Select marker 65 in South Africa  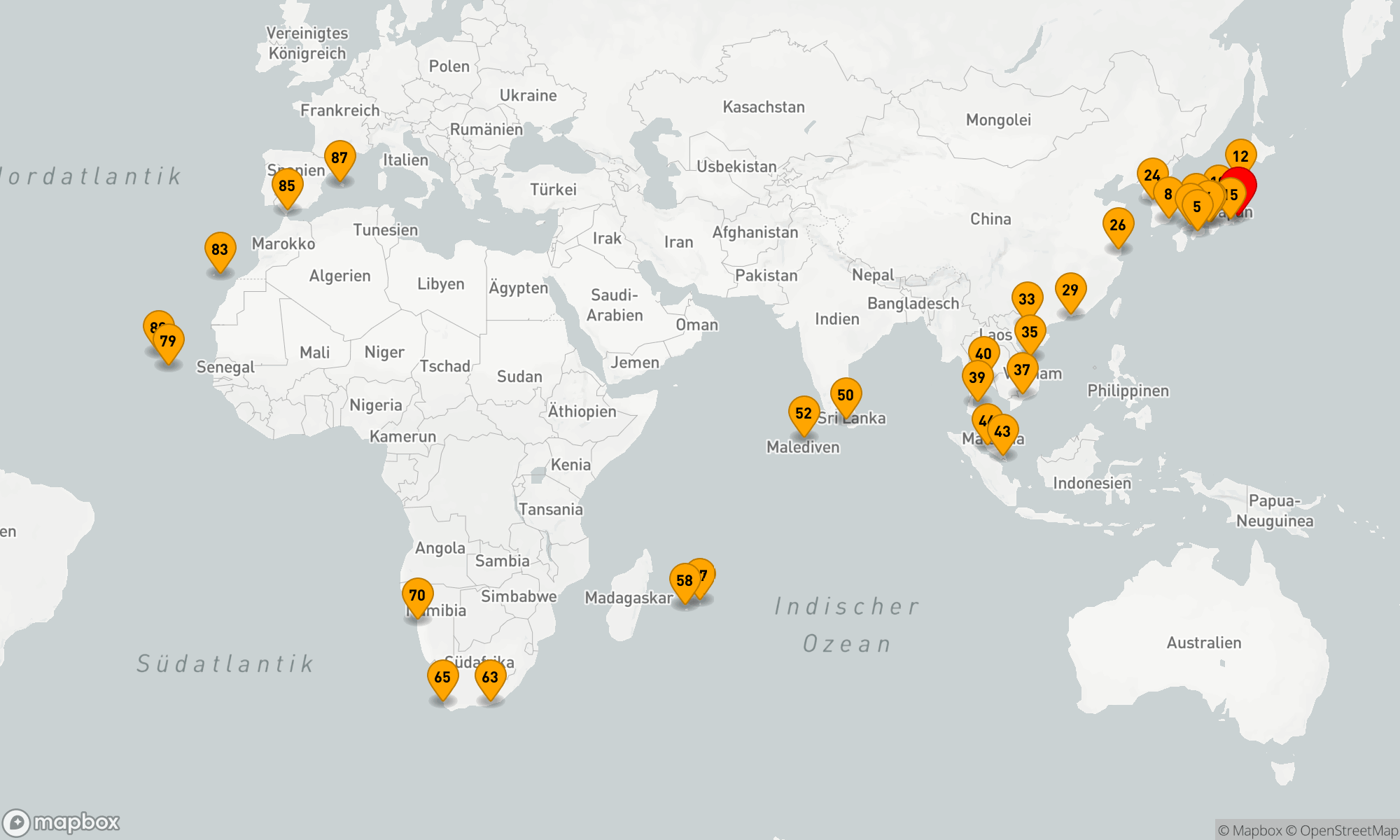(442, 678)
